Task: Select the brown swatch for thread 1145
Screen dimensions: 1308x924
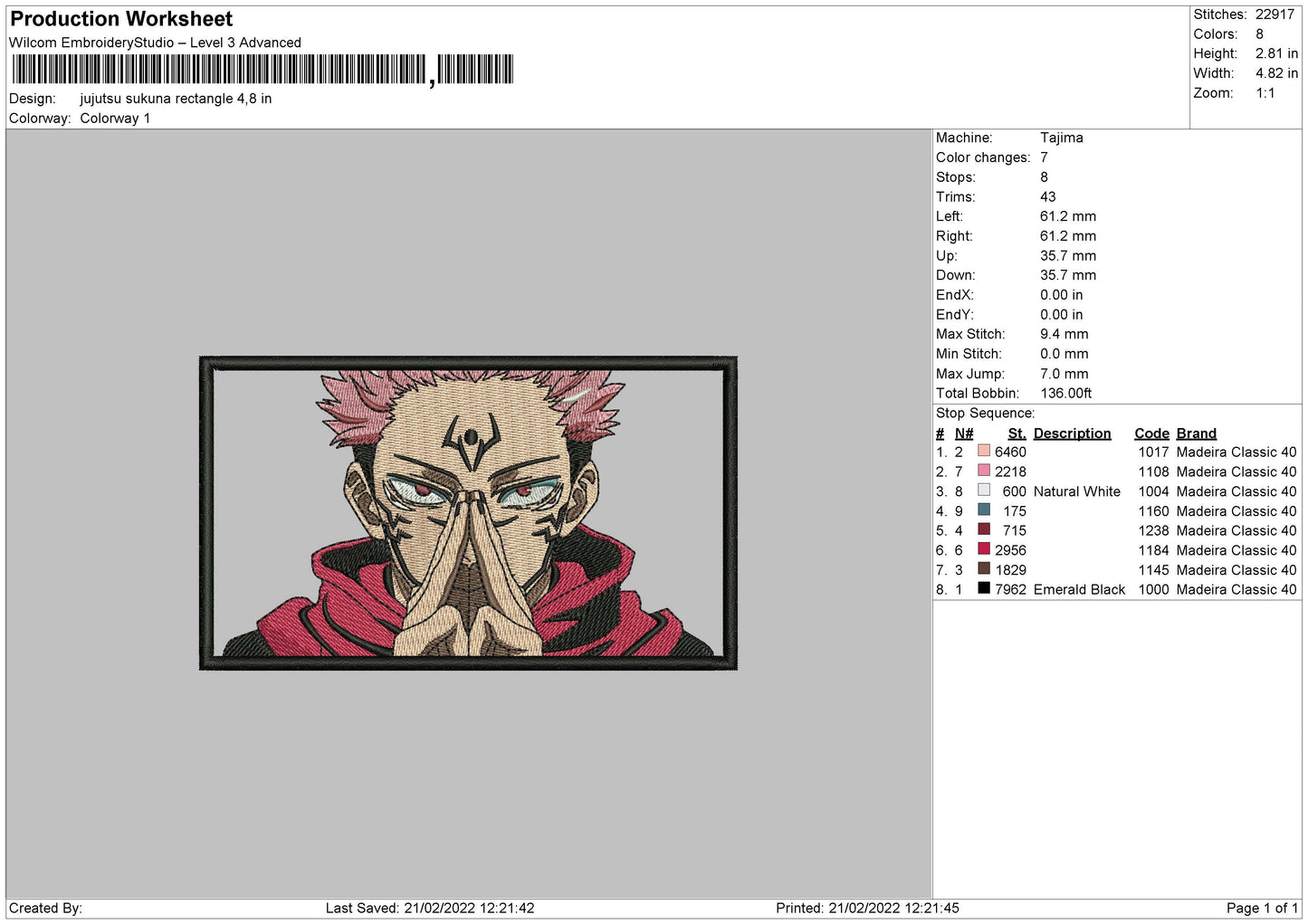Action: click(x=983, y=569)
